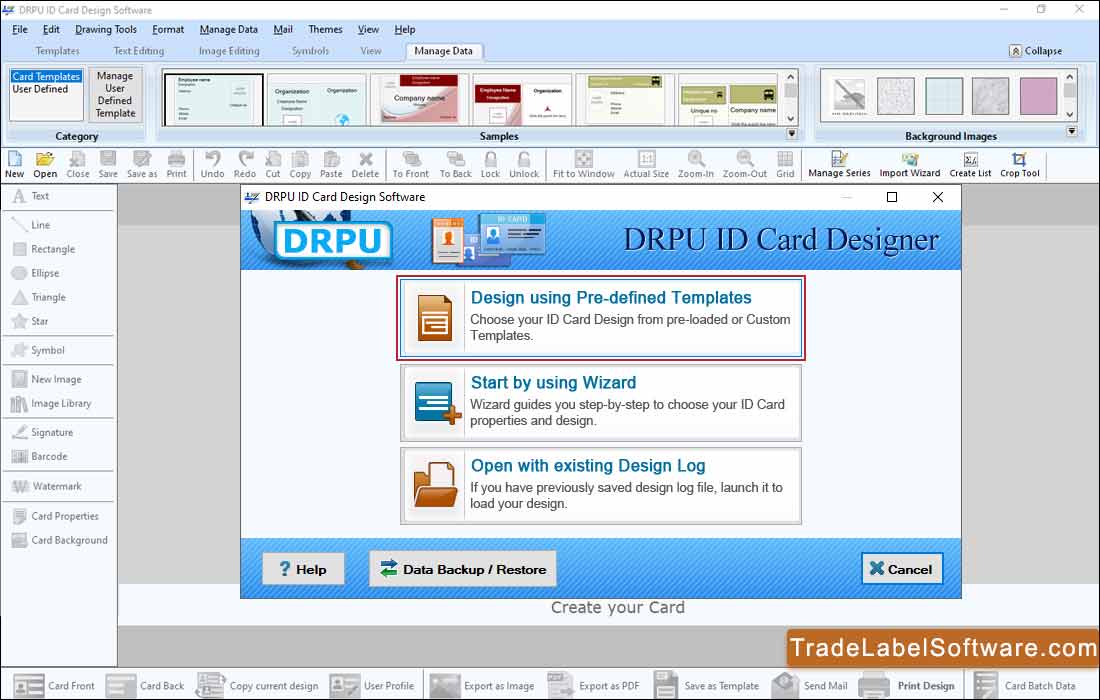Click the Cut icon

(x=273, y=164)
